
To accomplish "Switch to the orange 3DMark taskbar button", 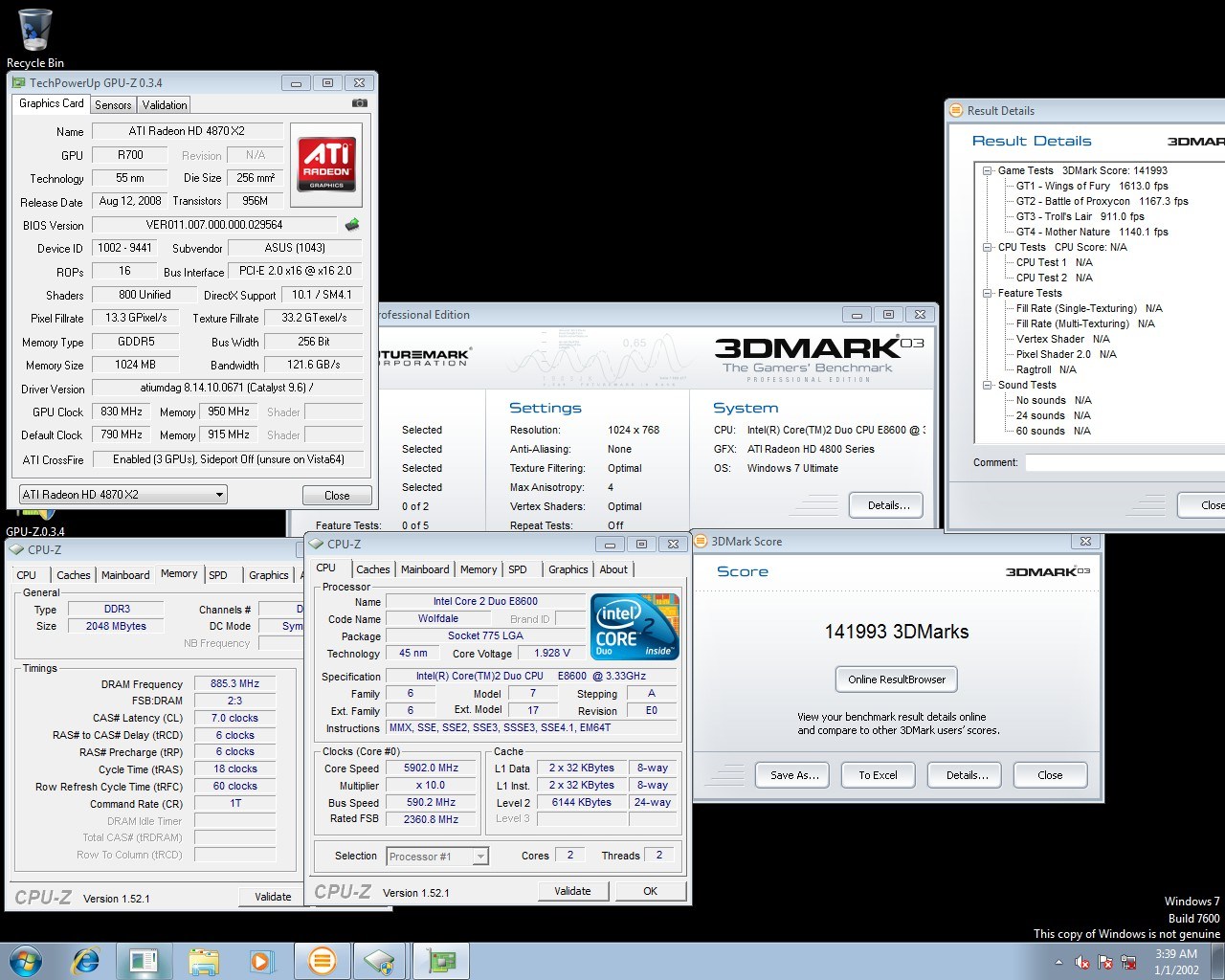I will [323, 961].
